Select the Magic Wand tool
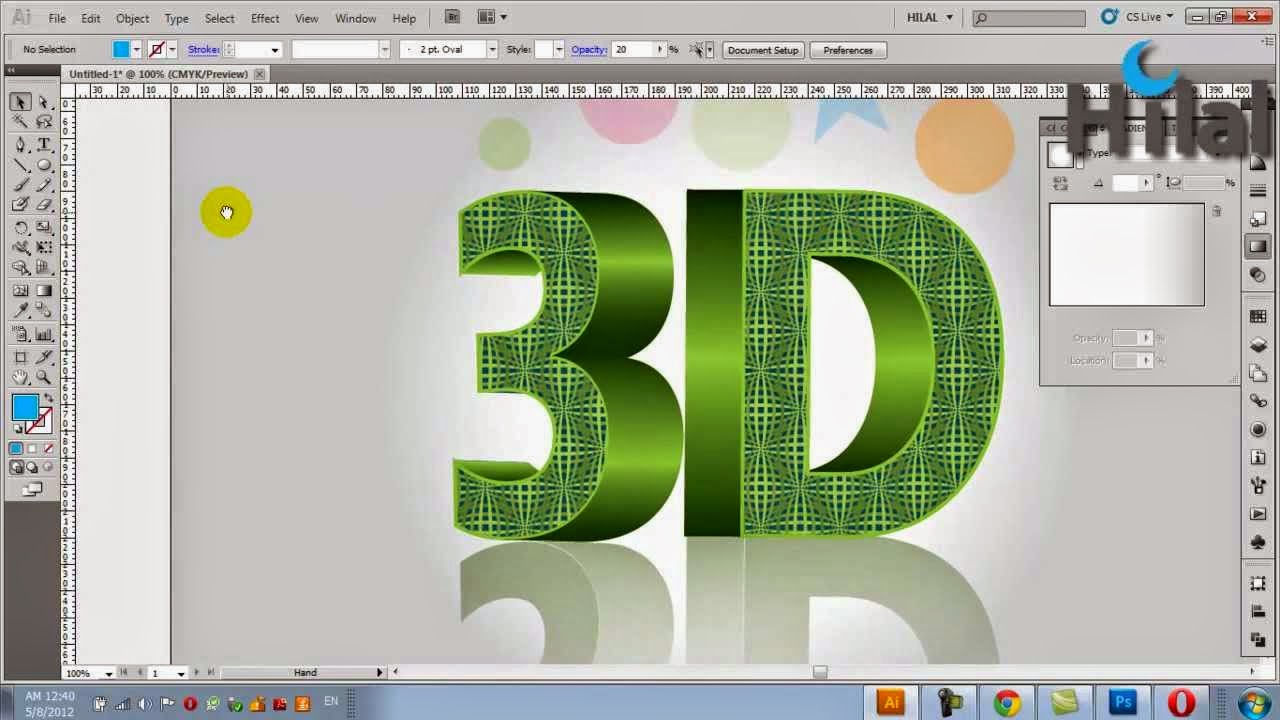This screenshot has height=720, width=1280. coord(20,122)
